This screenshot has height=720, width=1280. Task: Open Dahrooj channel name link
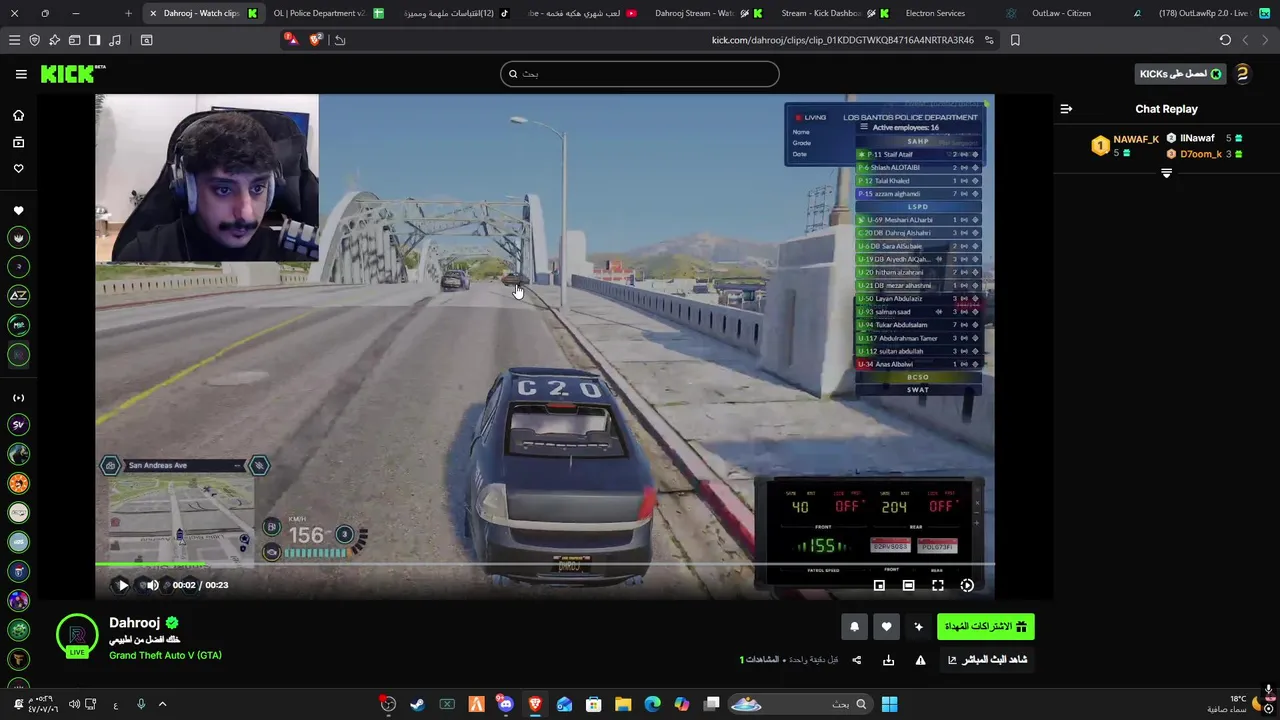134,622
